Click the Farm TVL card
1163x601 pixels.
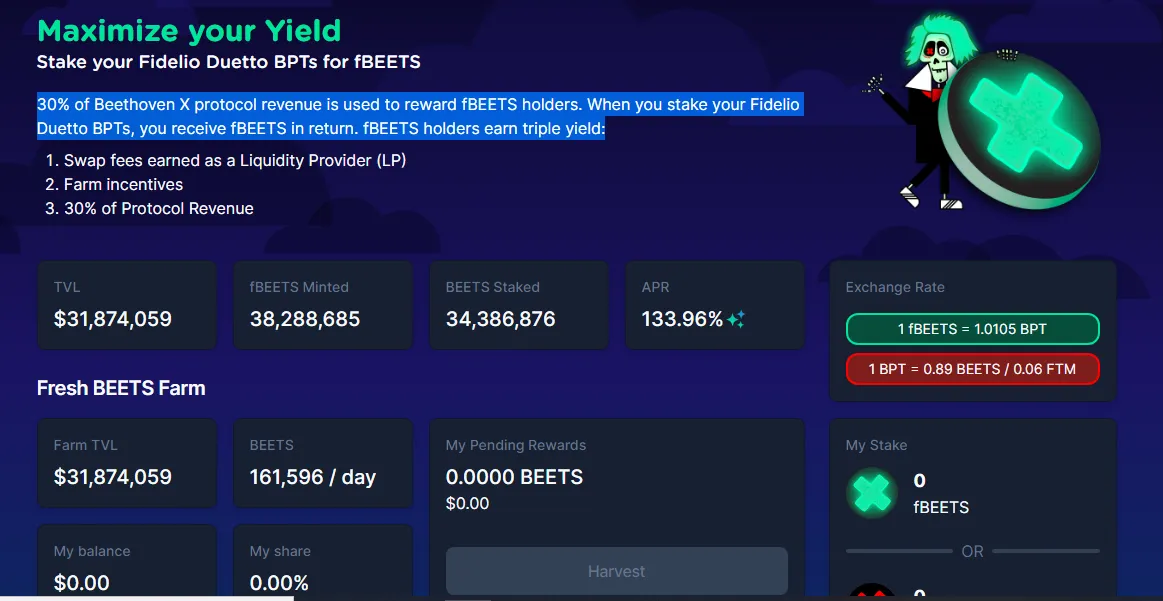[127, 463]
